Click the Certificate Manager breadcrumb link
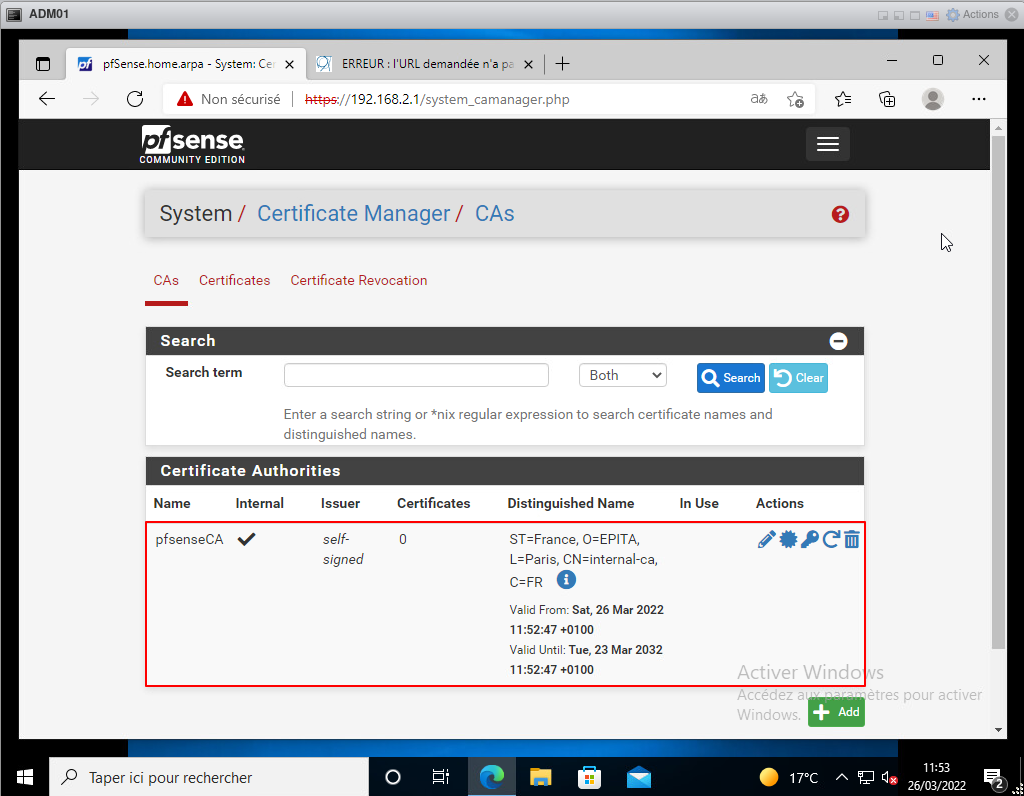This screenshot has width=1024, height=796. tap(354, 214)
